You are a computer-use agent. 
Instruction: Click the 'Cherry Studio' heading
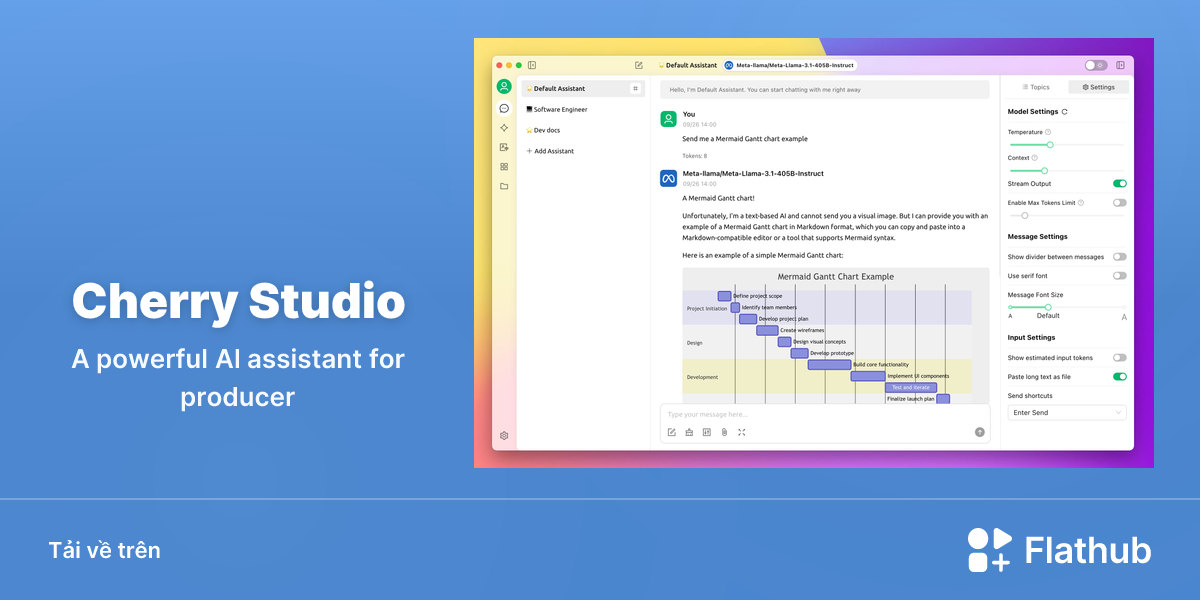(x=238, y=300)
